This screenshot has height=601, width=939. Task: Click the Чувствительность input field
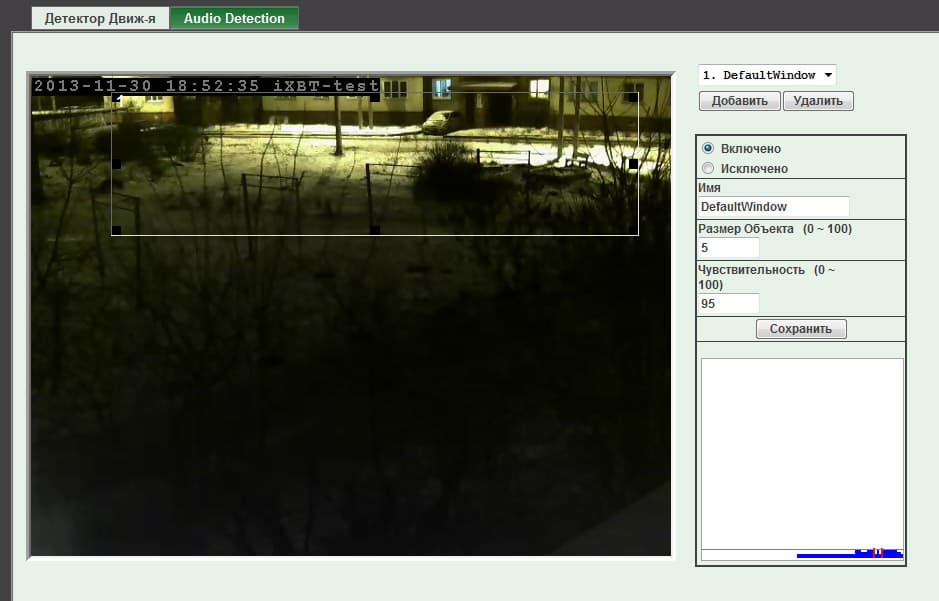729,303
